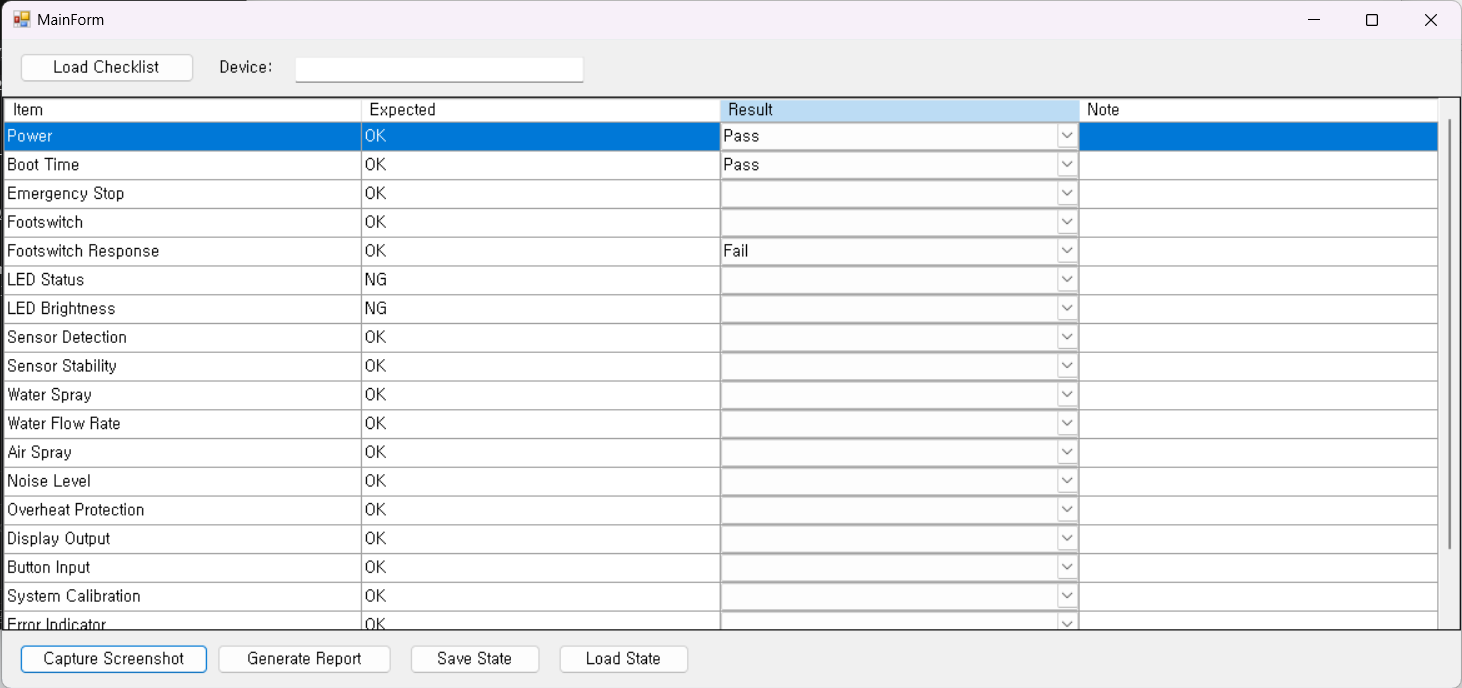Expand the Boot Time result dropdown
This screenshot has width=1462, height=688.
pyautogui.click(x=1067, y=165)
